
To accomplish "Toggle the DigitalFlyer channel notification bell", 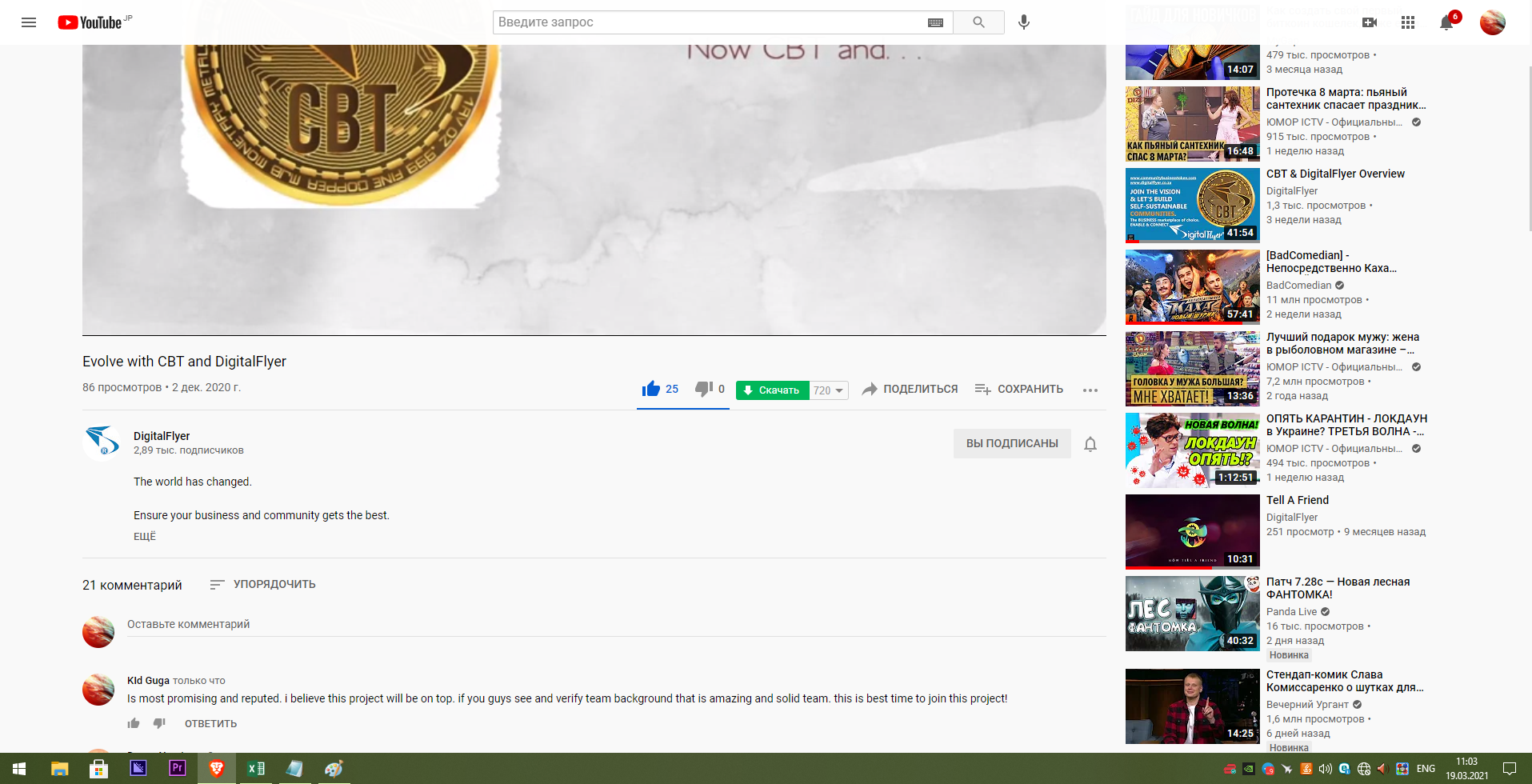I will point(1090,444).
